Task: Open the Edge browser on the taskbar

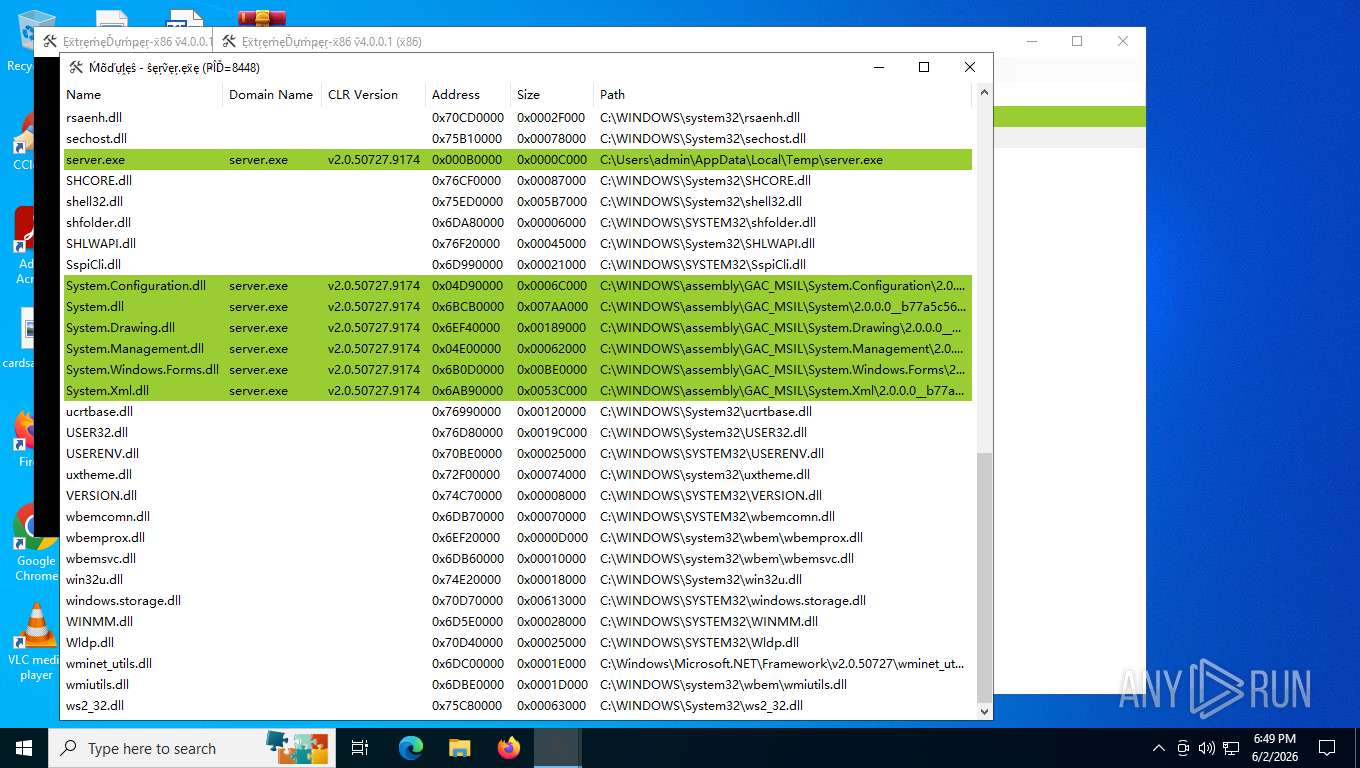Action: click(411, 748)
